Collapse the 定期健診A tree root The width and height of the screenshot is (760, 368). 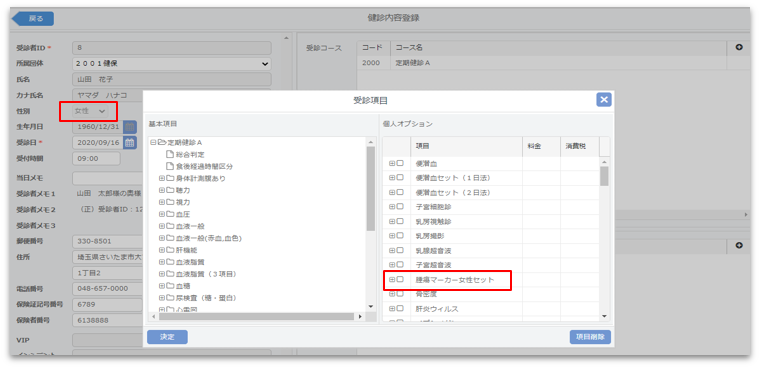154,143
